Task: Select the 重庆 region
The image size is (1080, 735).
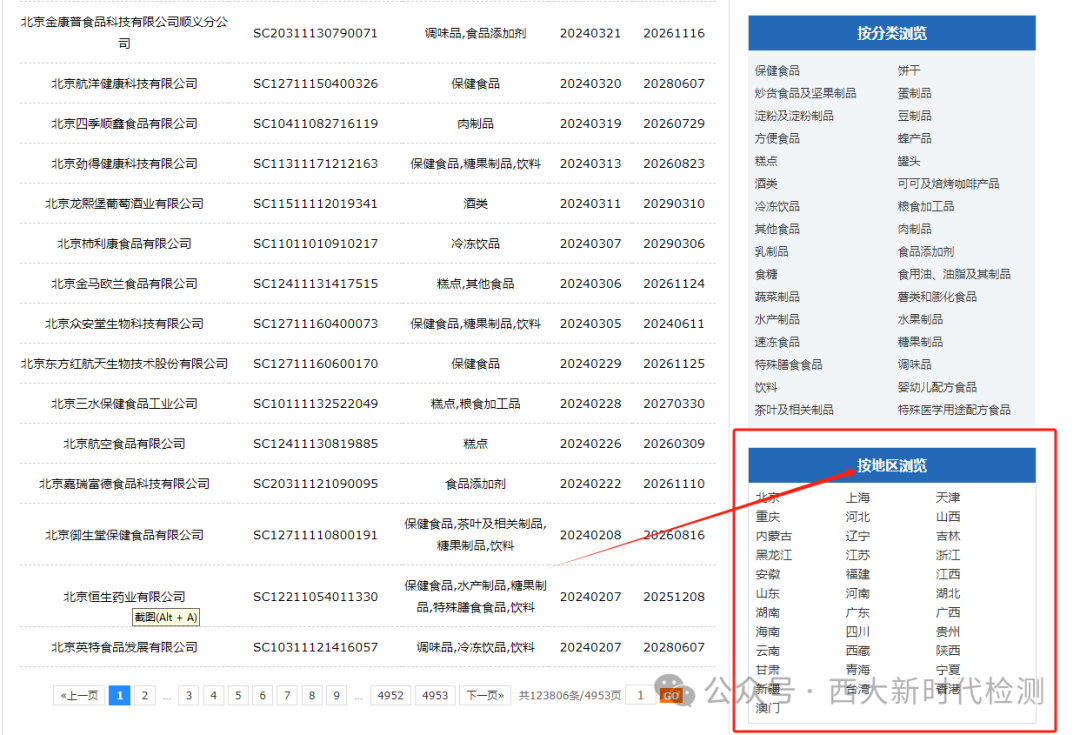Action: (x=767, y=517)
